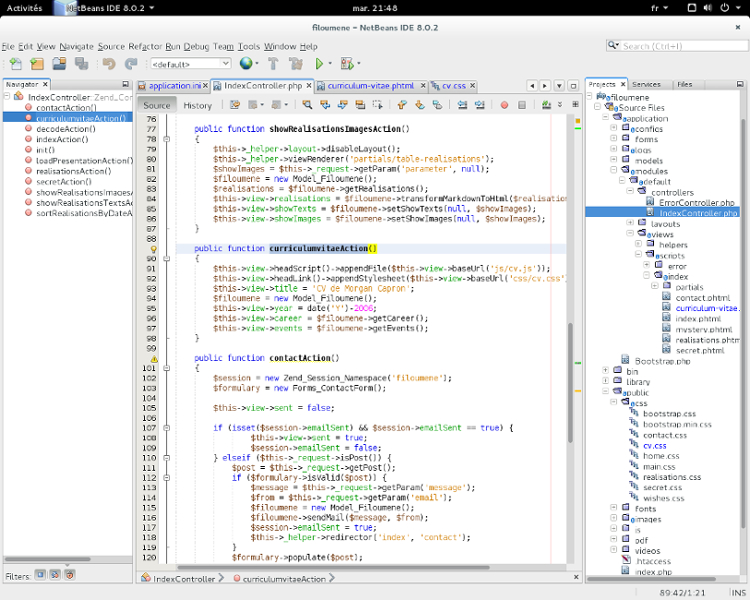The image size is (750, 600).
Task: Select contactAction() in Navigator list
Action: 65,107
